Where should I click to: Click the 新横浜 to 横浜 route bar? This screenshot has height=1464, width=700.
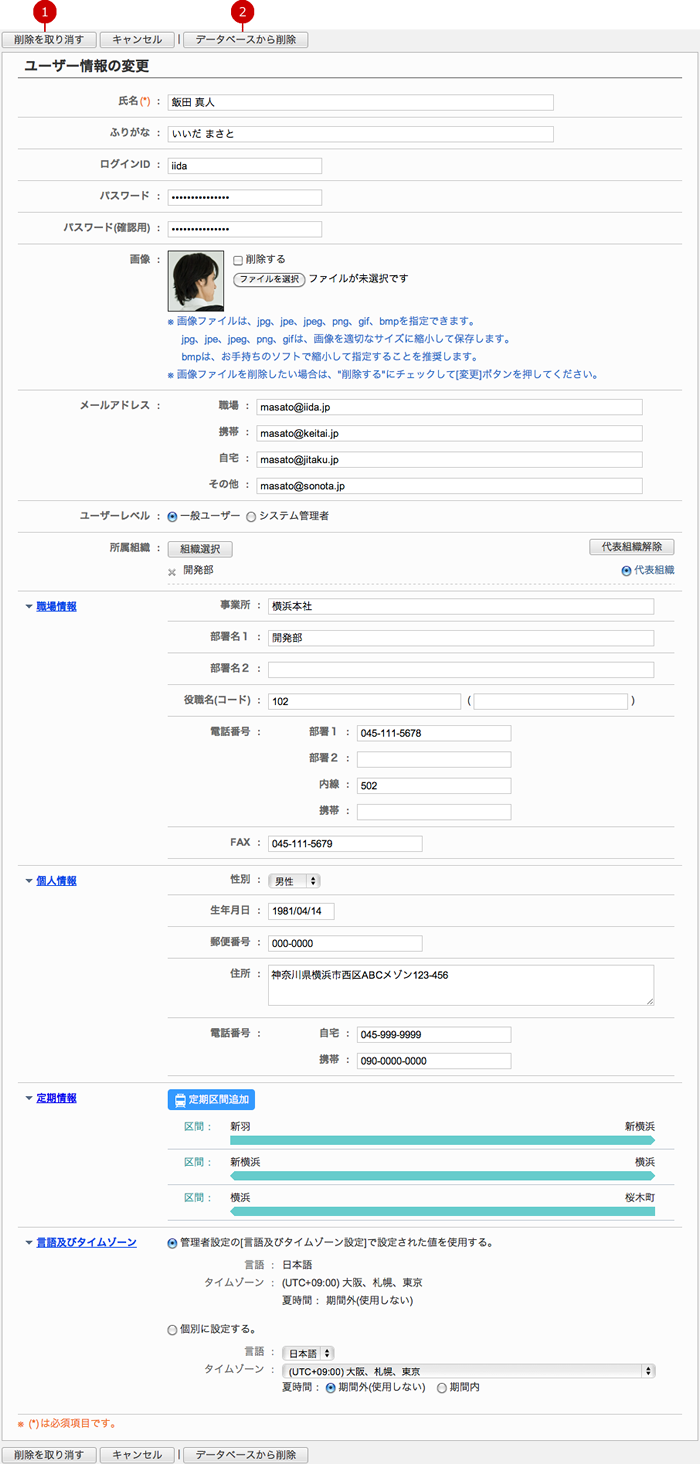pyautogui.click(x=443, y=1175)
